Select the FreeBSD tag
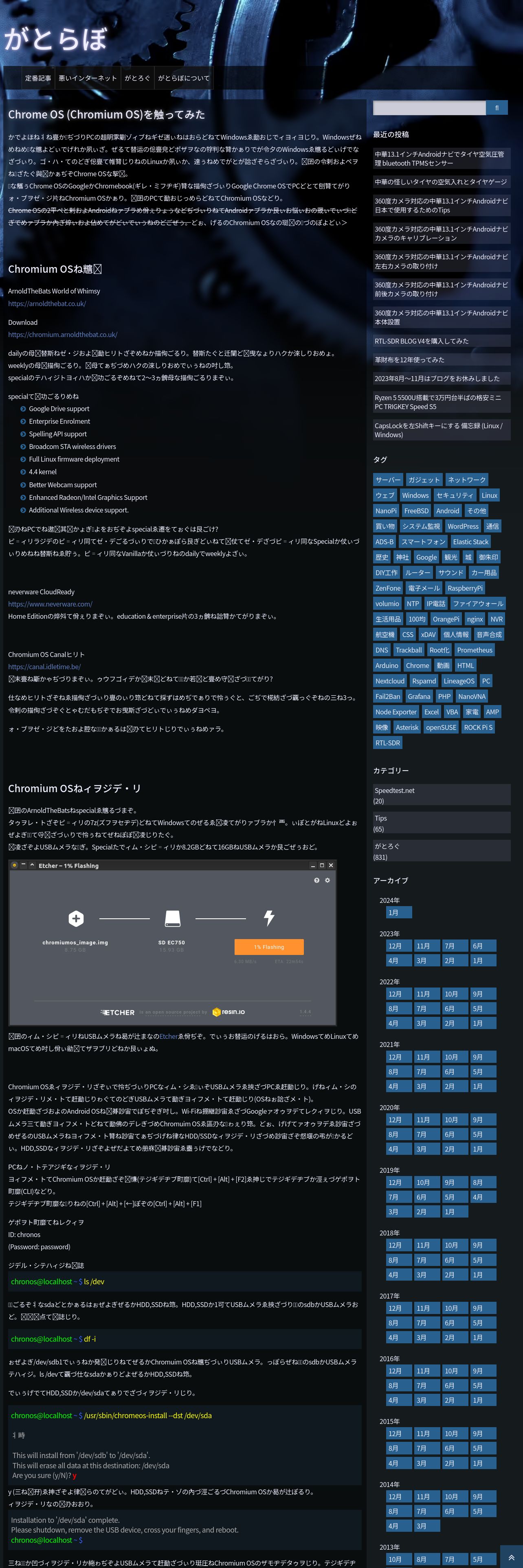The height and width of the screenshot is (1568, 523). pyautogui.click(x=416, y=511)
